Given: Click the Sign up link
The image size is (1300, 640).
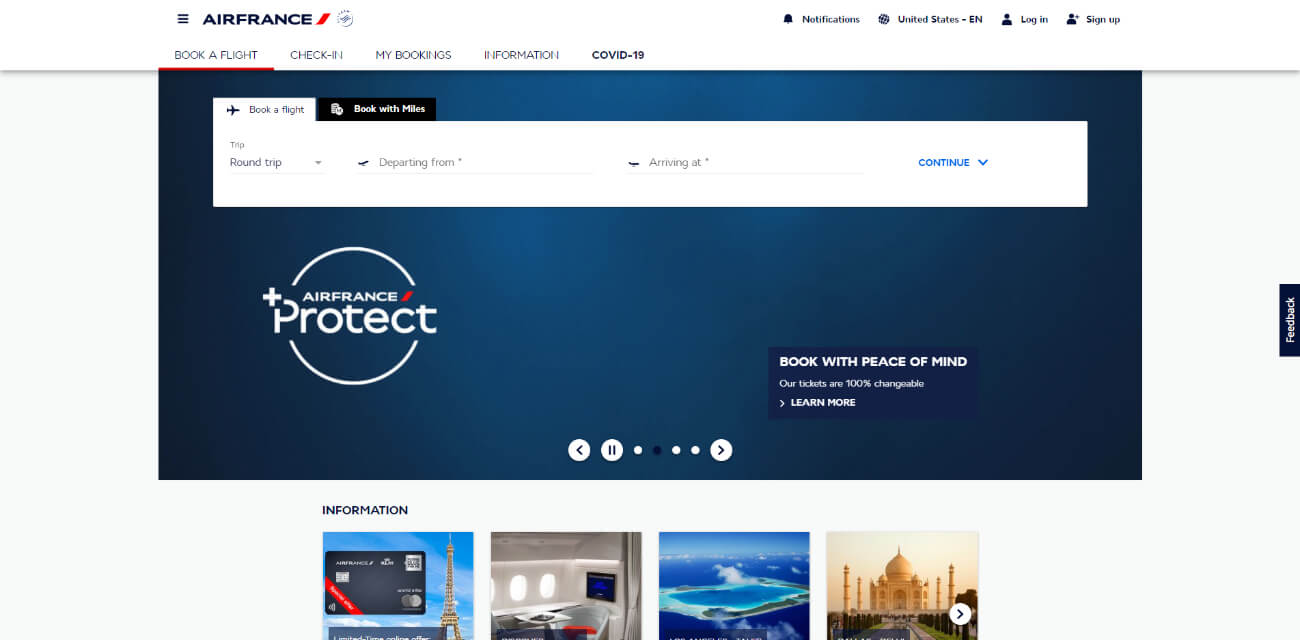Looking at the screenshot, I should [x=1093, y=19].
